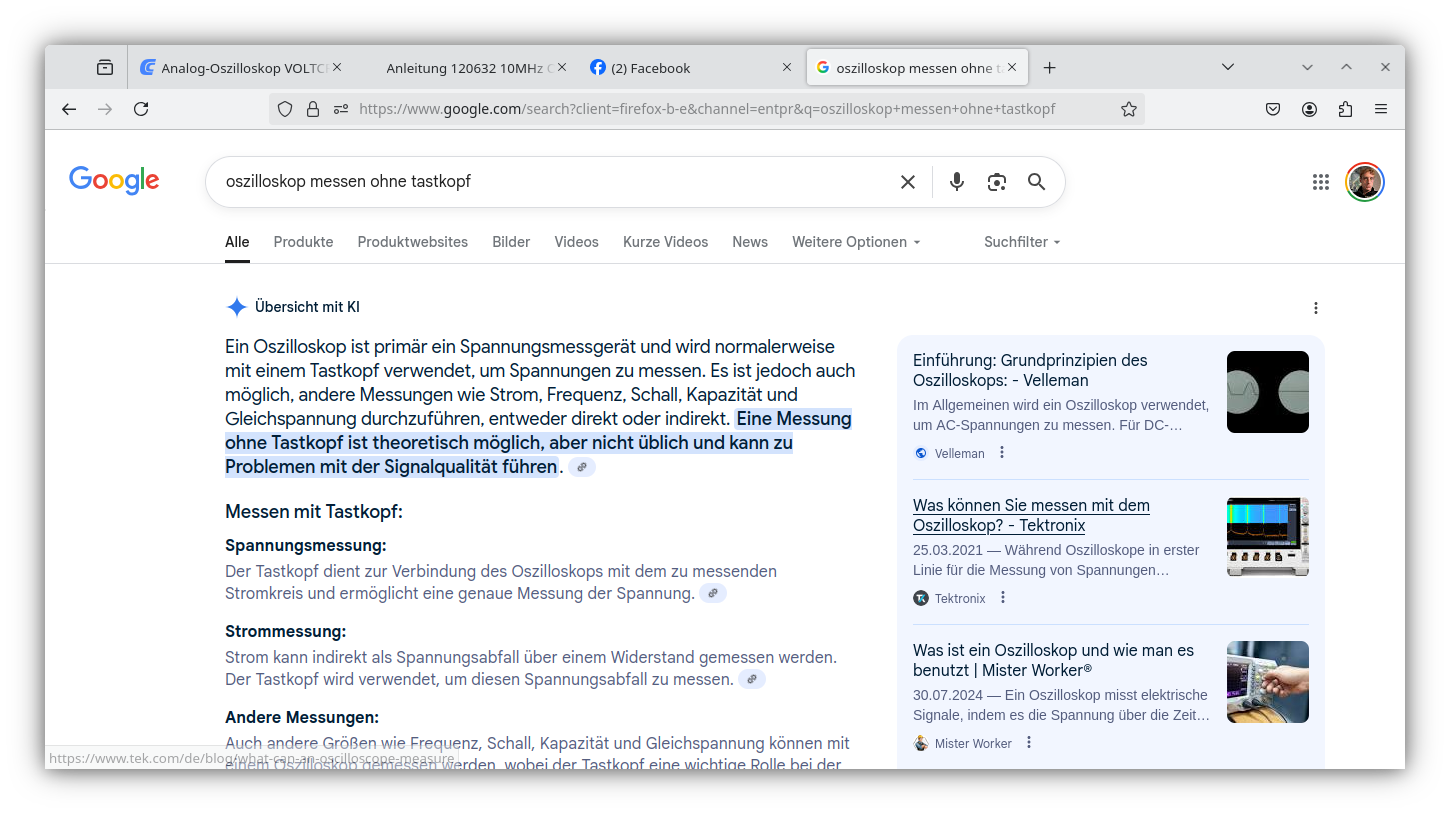
Task: Click the AI Overview sparkle icon
Action: pos(236,307)
